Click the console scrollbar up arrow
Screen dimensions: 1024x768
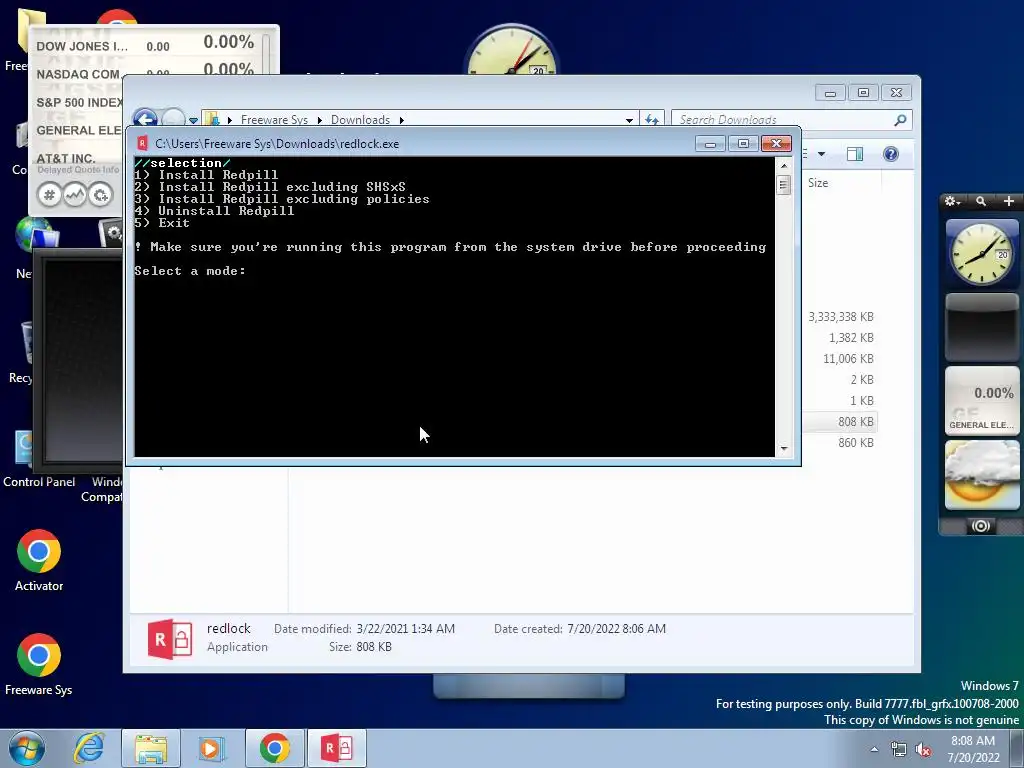tap(784, 165)
